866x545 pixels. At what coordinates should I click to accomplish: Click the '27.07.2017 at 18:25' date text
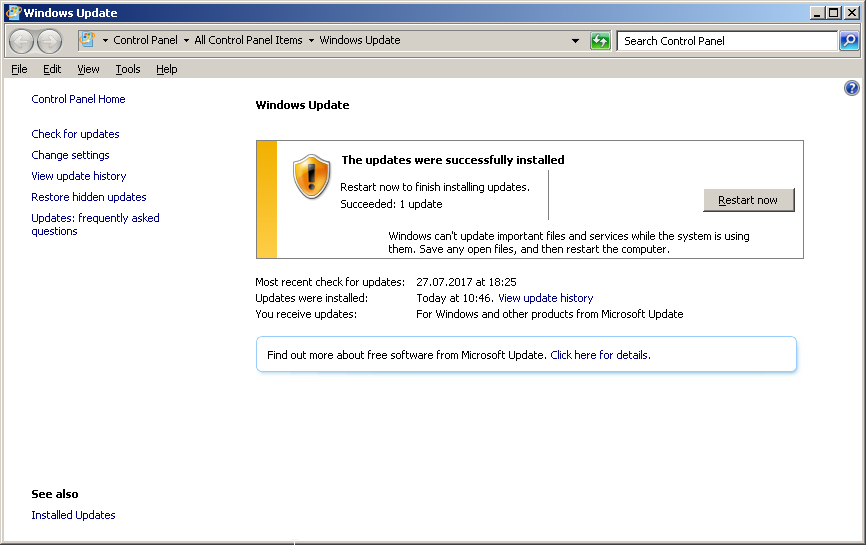[466, 282]
